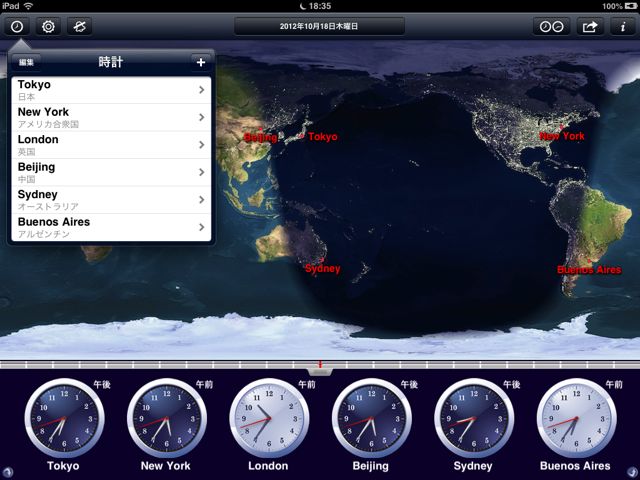Open the info 'i' button

click(623, 27)
